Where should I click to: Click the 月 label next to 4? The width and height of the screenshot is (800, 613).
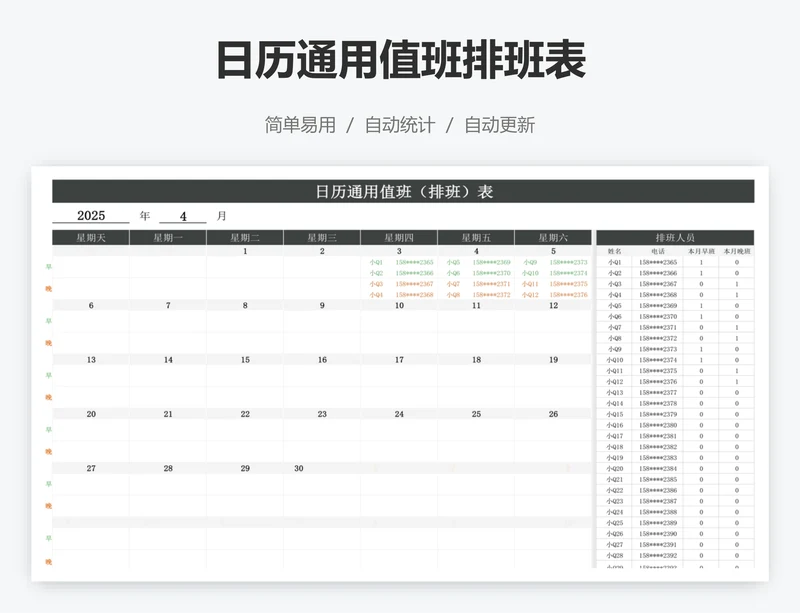(221, 216)
